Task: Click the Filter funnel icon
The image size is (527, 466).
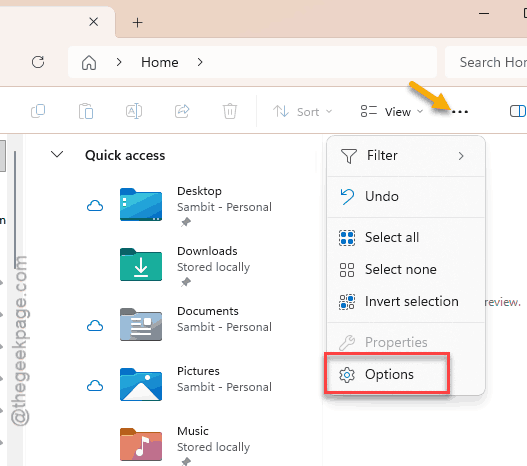Action: [349, 156]
